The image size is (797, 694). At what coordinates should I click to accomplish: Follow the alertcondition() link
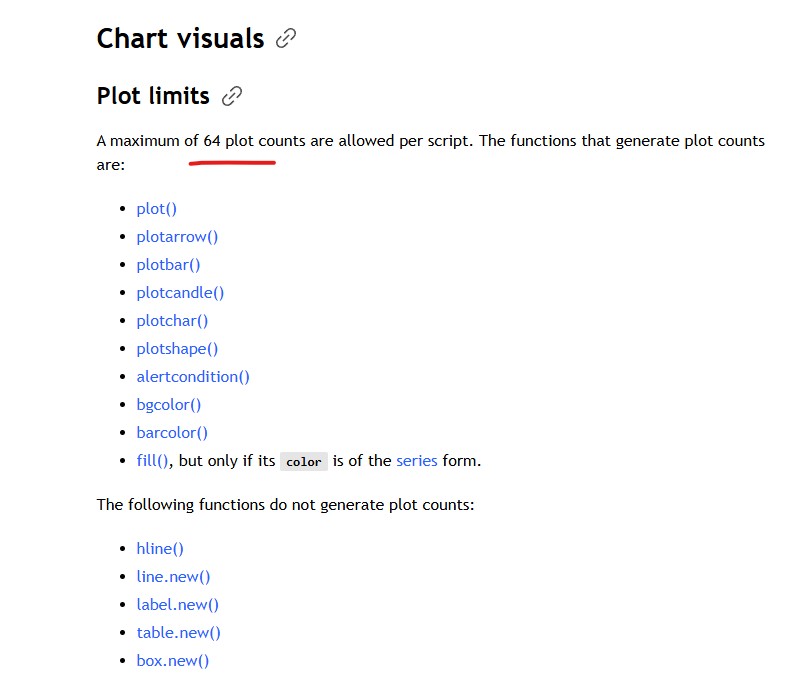(193, 377)
